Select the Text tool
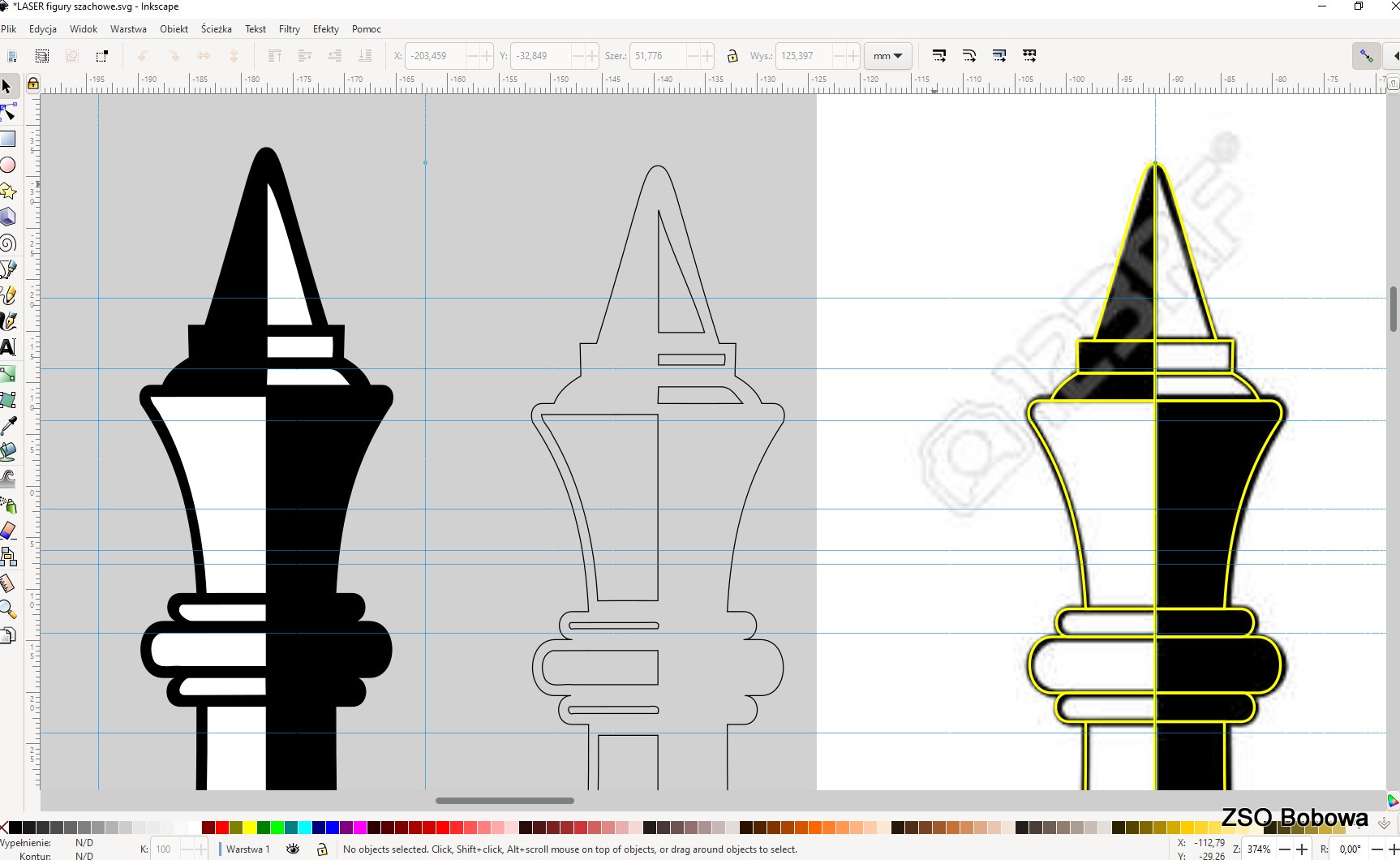The height and width of the screenshot is (860, 1400). pos(8,347)
